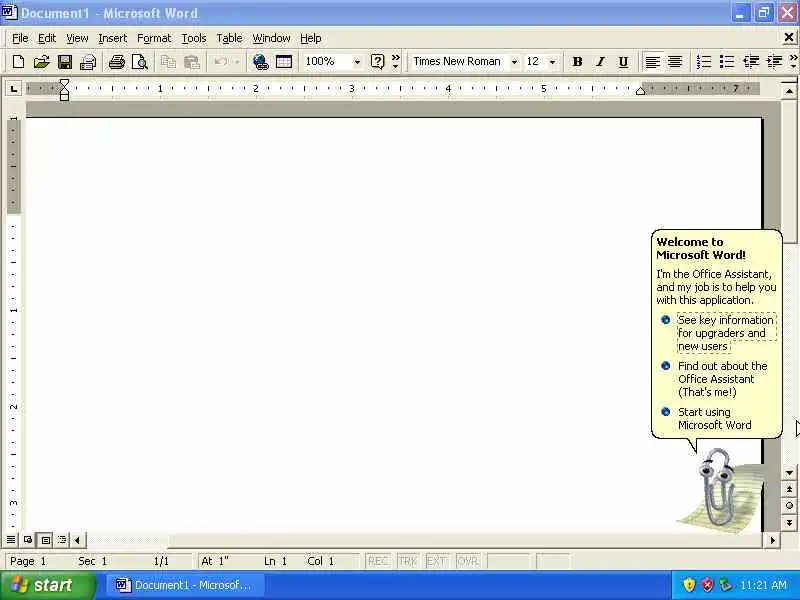
Task: Open an existing file with the folder icon
Action: tap(41, 62)
